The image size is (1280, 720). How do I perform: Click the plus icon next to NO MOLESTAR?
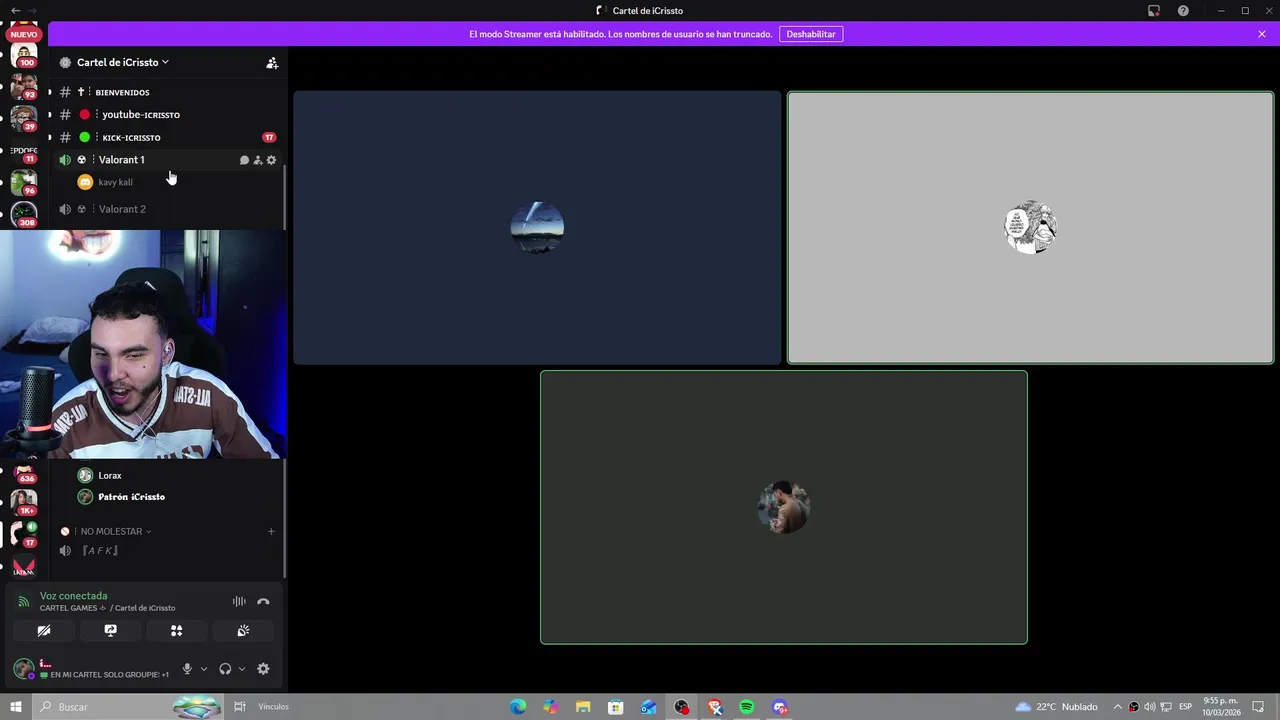pos(271,531)
